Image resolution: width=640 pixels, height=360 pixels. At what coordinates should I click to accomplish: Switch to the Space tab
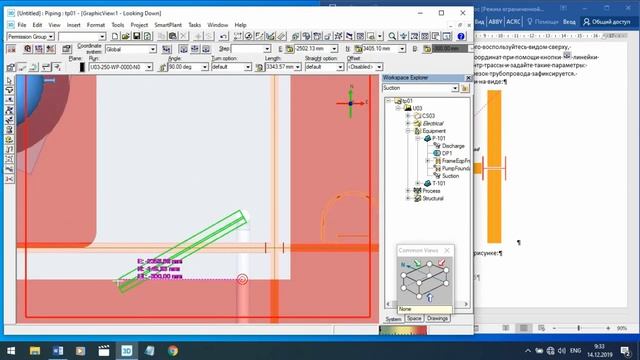click(414, 318)
